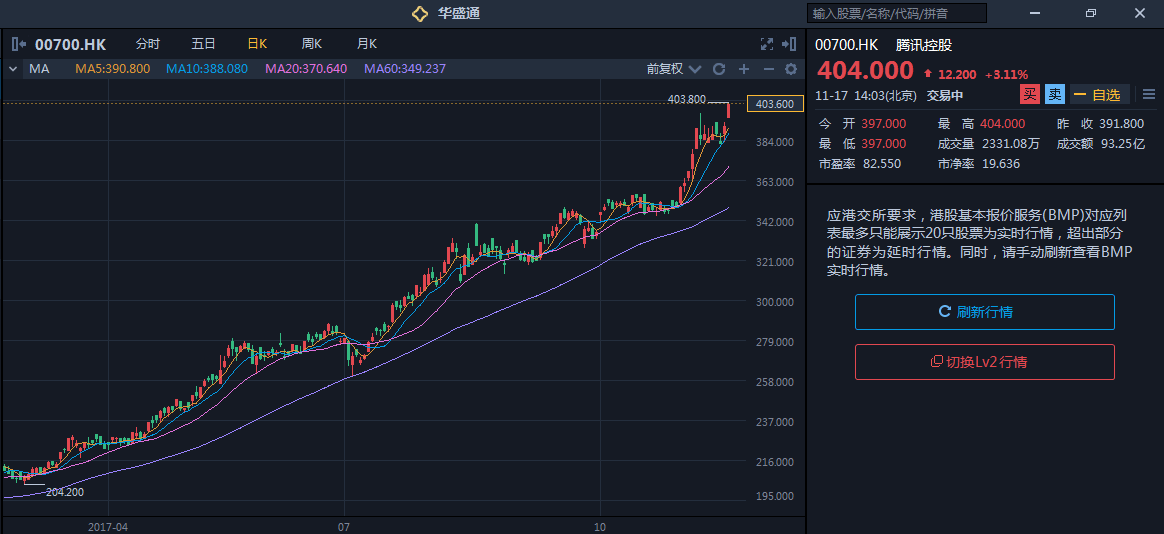1164x534 pixels.
Task: Expand the MA indicator dropdown chevron
Action: pyautogui.click(x=13, y=69)
